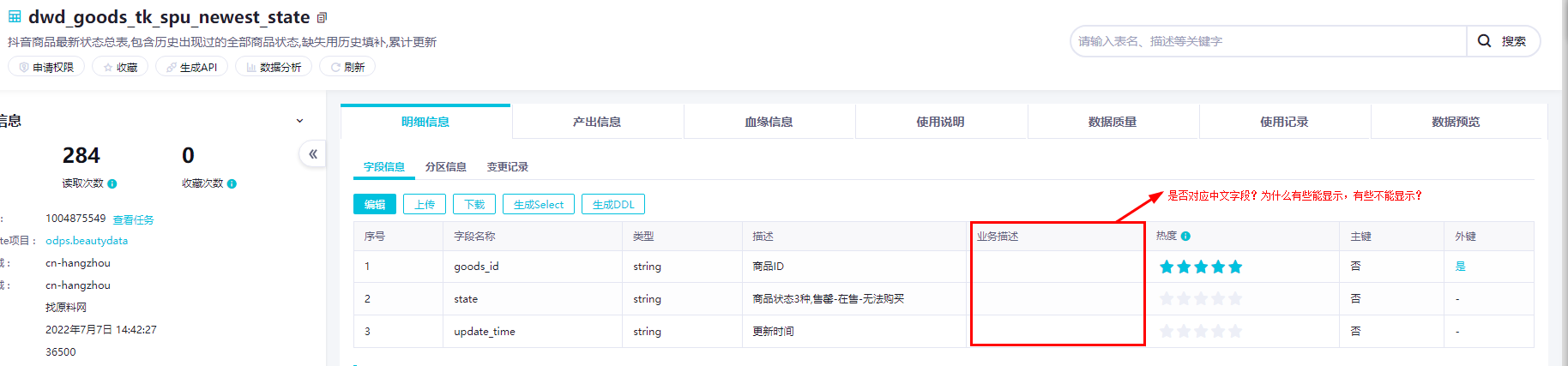Switch to 数据质量 tab
Image resolution: width=1568 pixels, height=366 pixels.
(x=1113, y=122)
